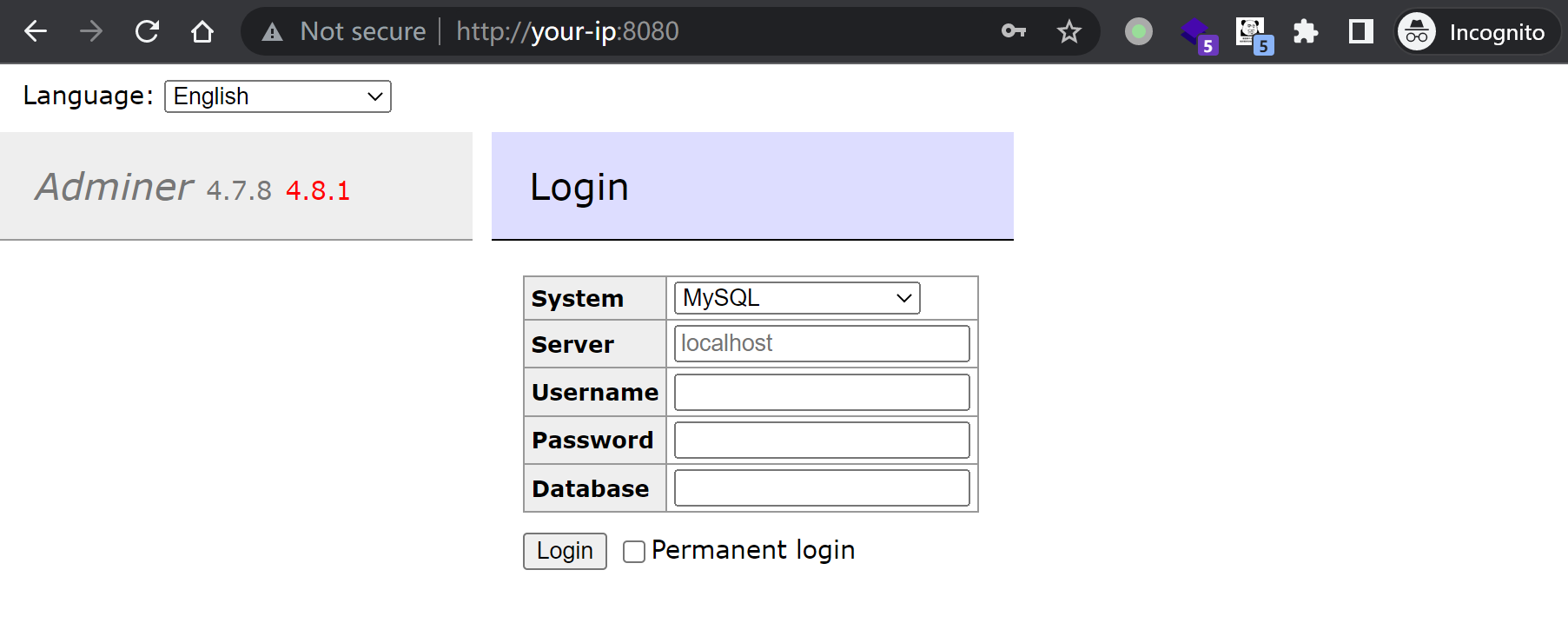Click the Not secure warning icon
Image resolution: width=1568 pixels, height=623 pixels.
tap(273, 32)
